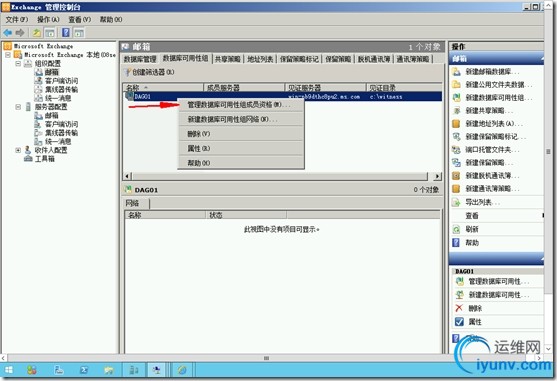Select 邮箱 under 组织配置 in the tree
The width and height of the screenshot is (557, 381).
(52, 72)
